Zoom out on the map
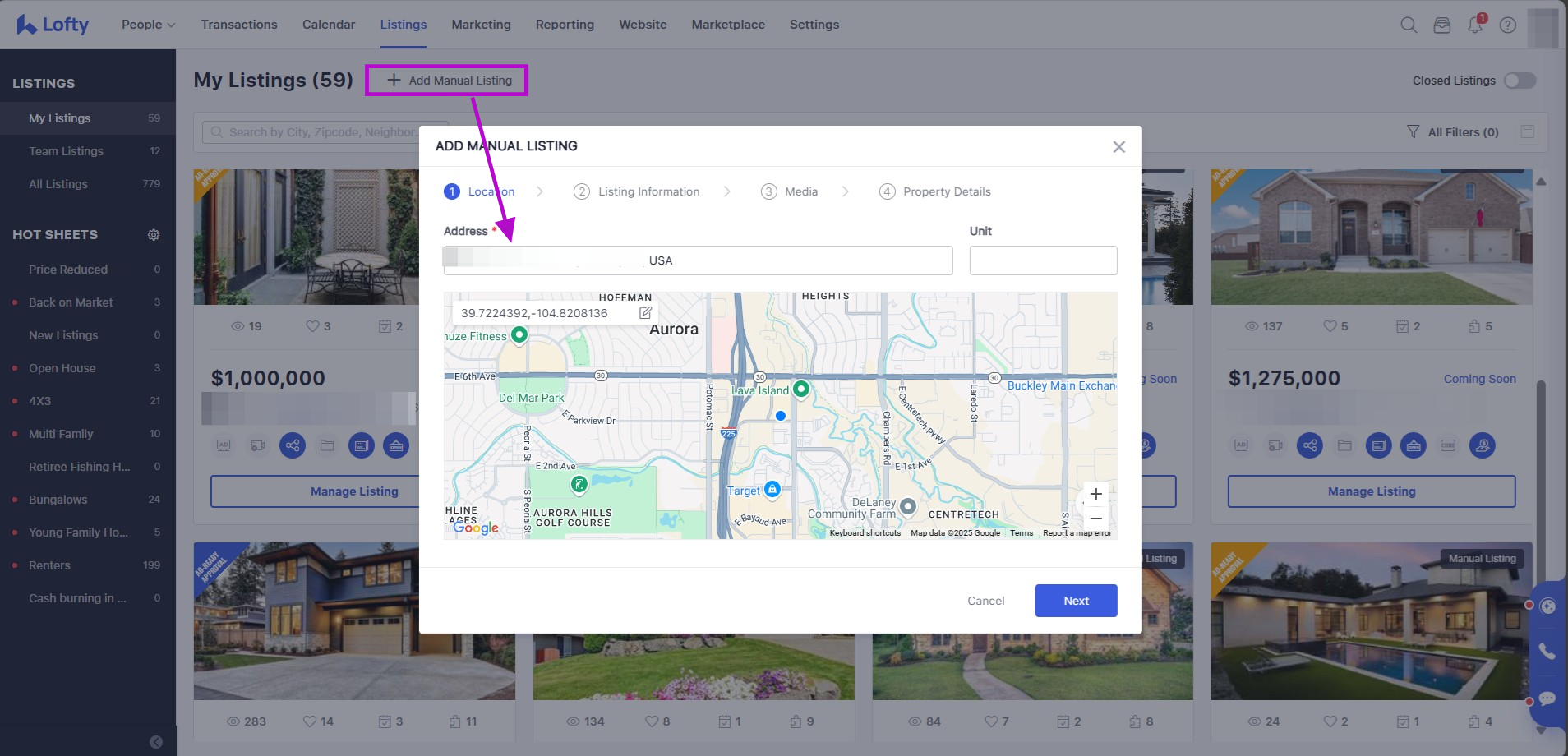Viewport: 1568px width, 756px height. click(x=1095, y=519)
